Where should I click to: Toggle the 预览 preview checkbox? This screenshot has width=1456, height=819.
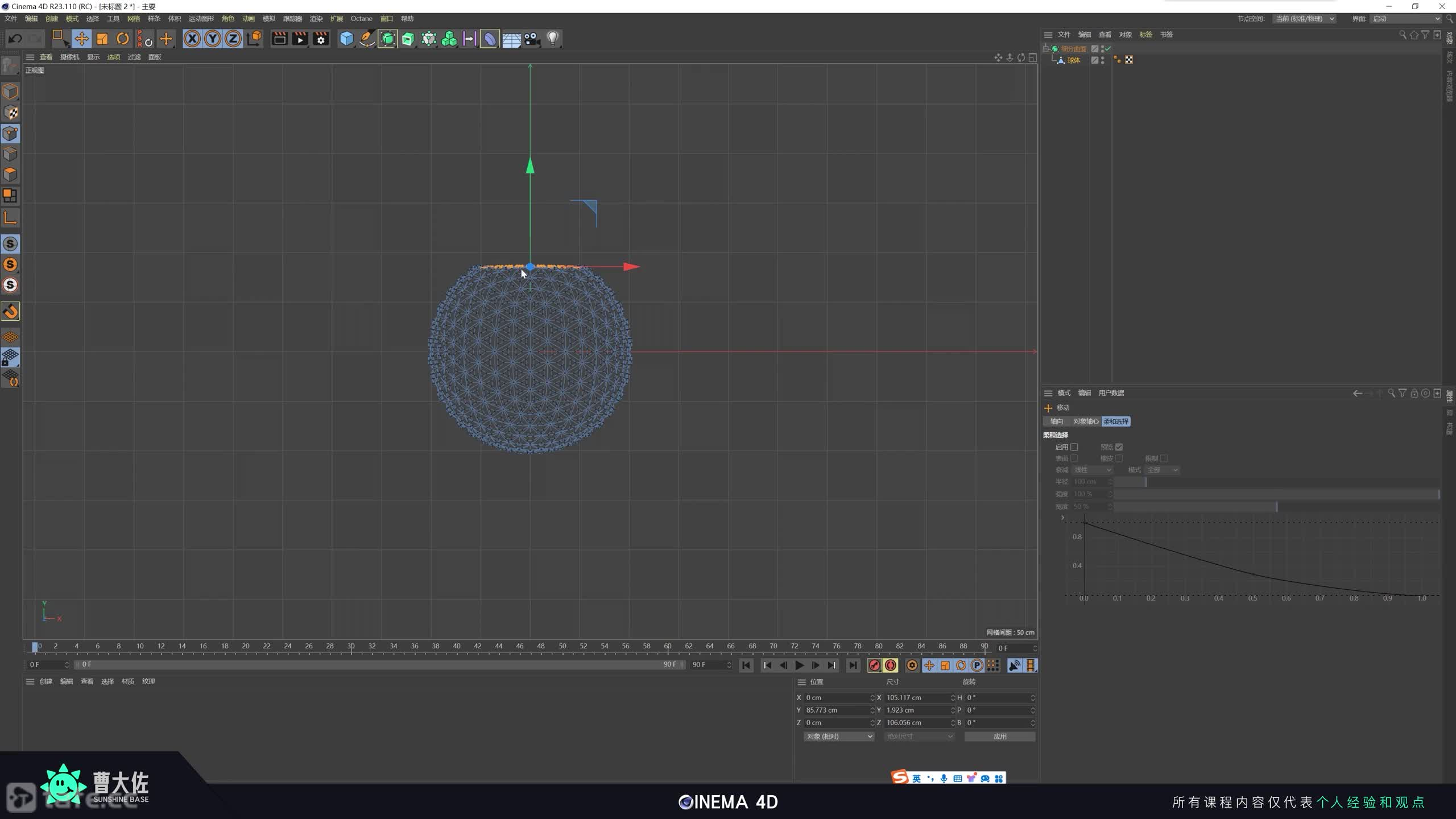[1119, 447]
